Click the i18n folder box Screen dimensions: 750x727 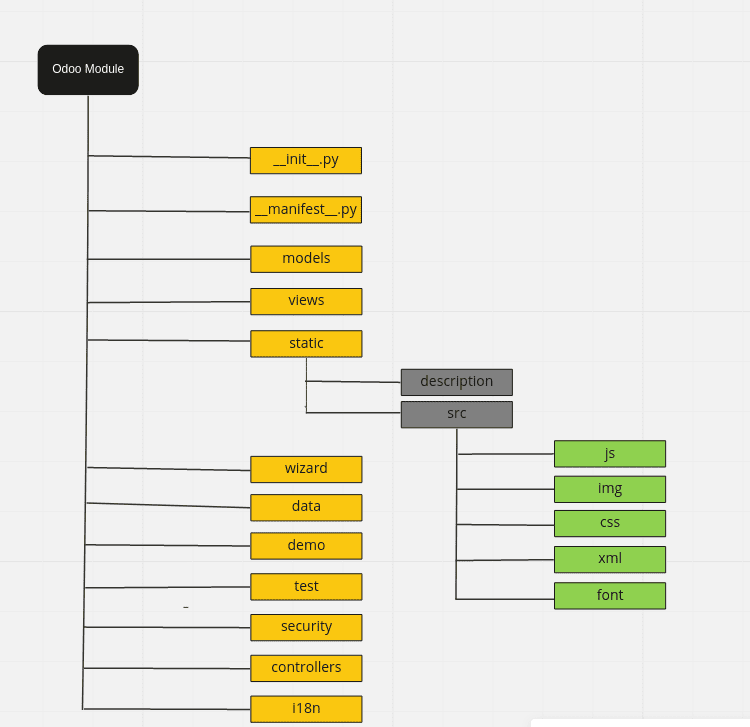click(x=306, y=709)
